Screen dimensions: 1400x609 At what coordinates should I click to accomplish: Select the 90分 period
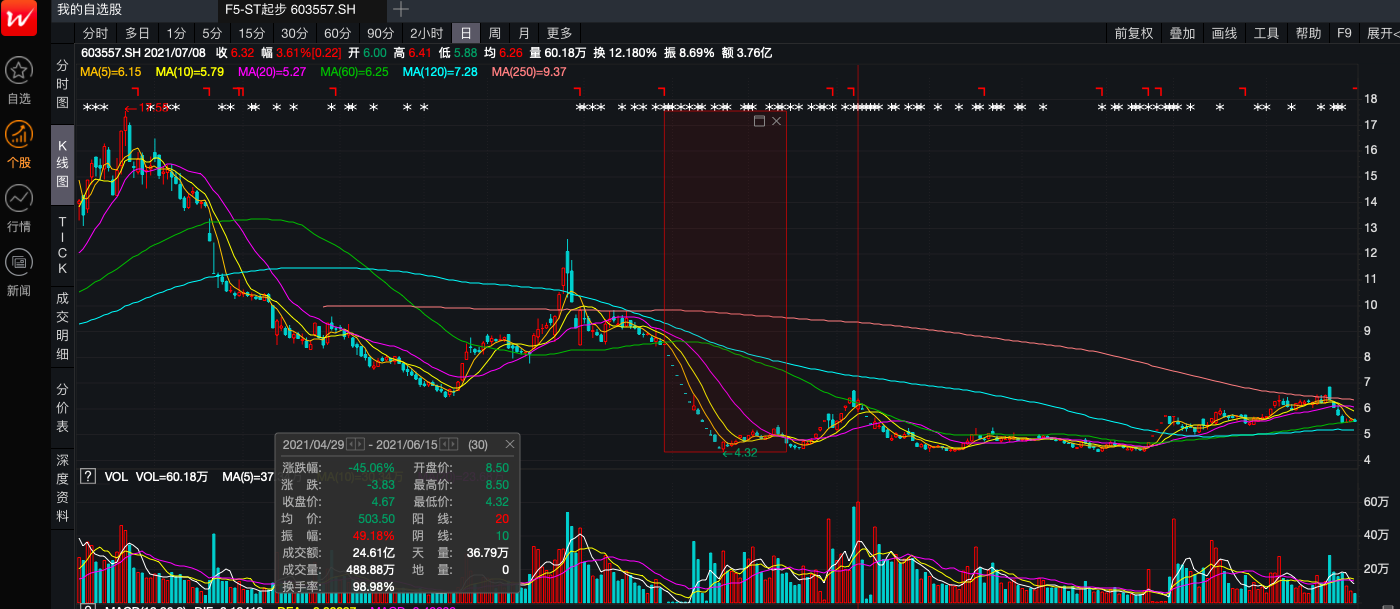tap(381, 33)
